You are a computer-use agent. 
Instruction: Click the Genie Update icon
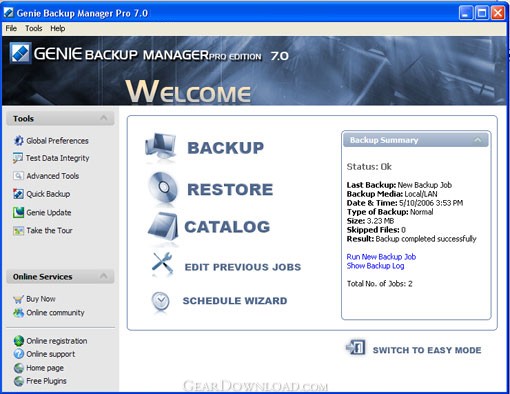18,212
